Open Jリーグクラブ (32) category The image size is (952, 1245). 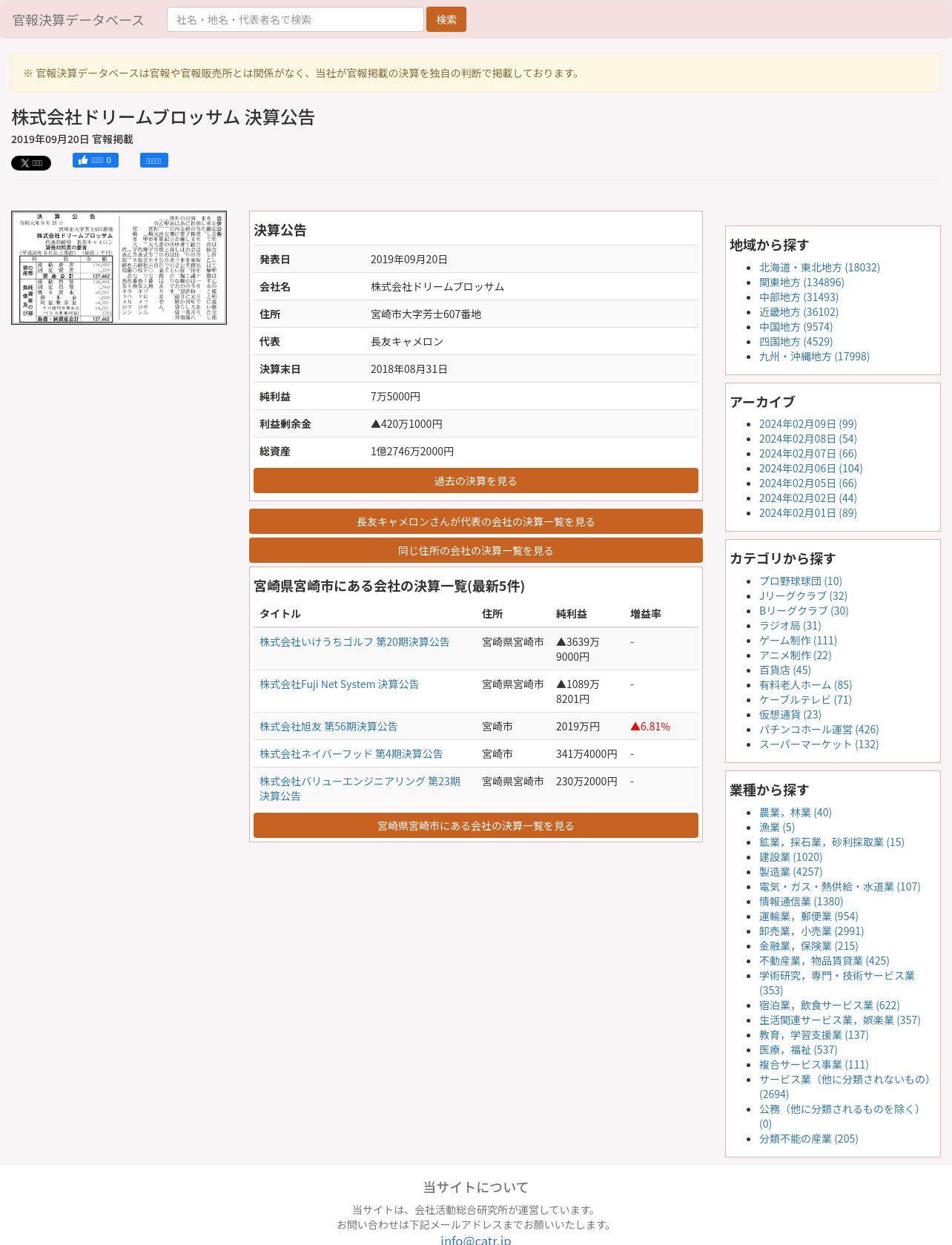tap(803, 596)
